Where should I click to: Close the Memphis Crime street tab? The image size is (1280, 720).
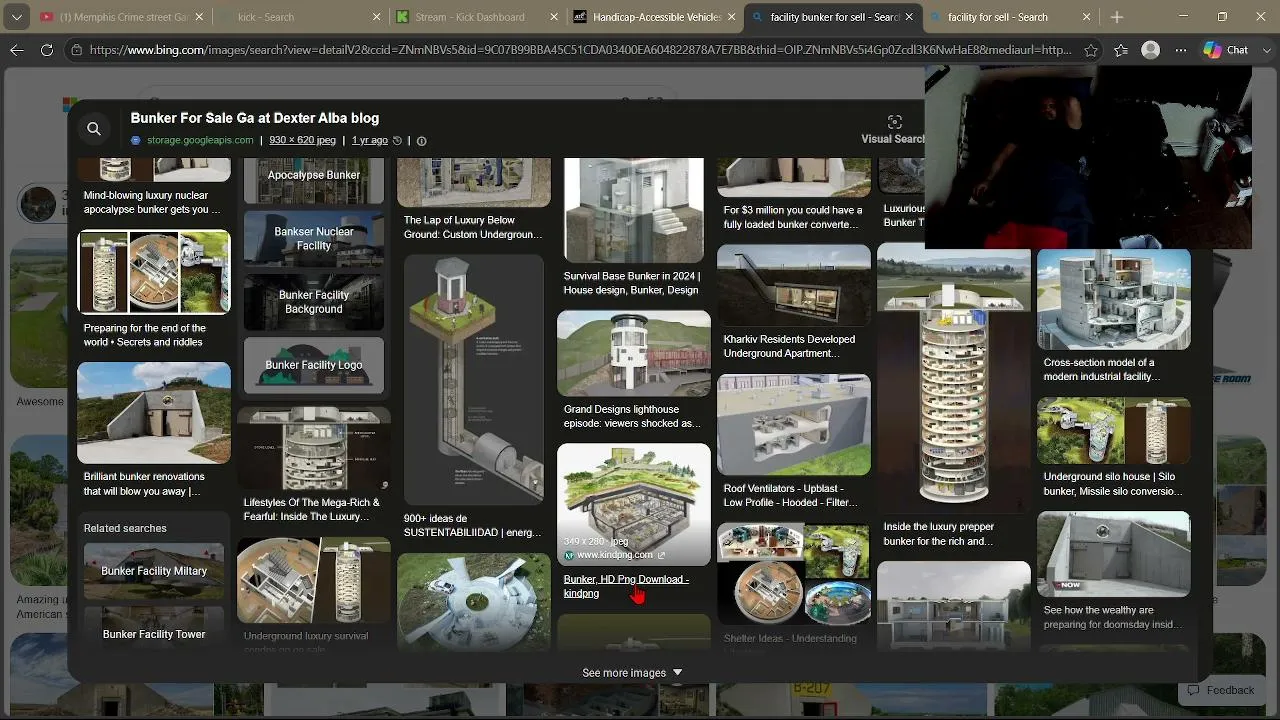tap(199, 17)
